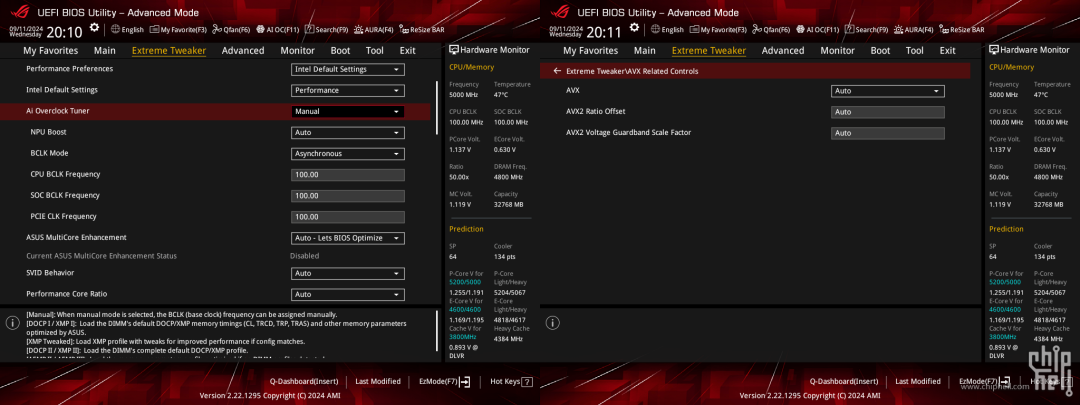This screenshot has width=1080, height=405.
Task: Launch Qfan(F6) control in right screen
Action: tap(771, 30)
